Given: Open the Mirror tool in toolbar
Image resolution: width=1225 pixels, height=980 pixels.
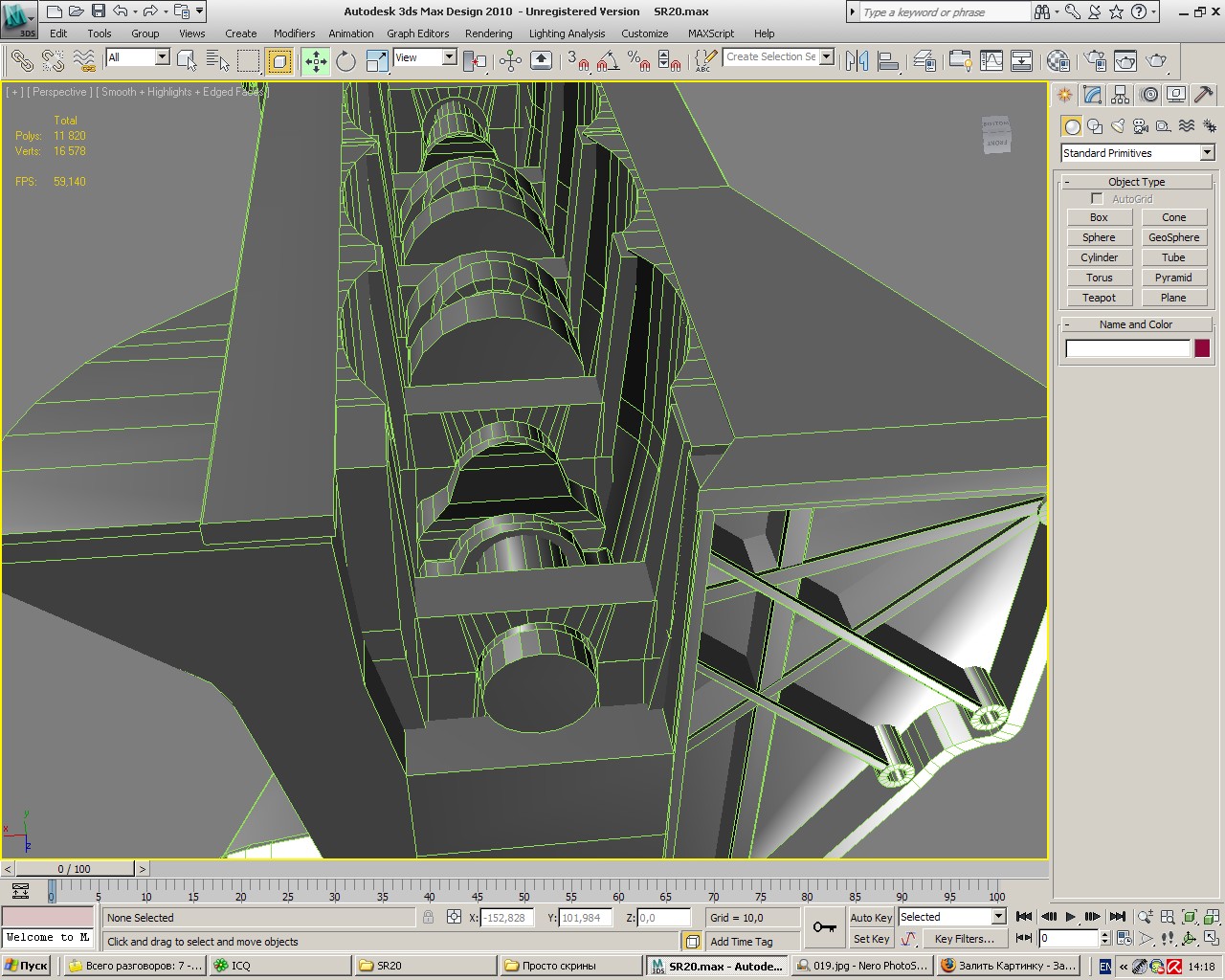Looking at the screenshot, I should (x=857, y=61).
